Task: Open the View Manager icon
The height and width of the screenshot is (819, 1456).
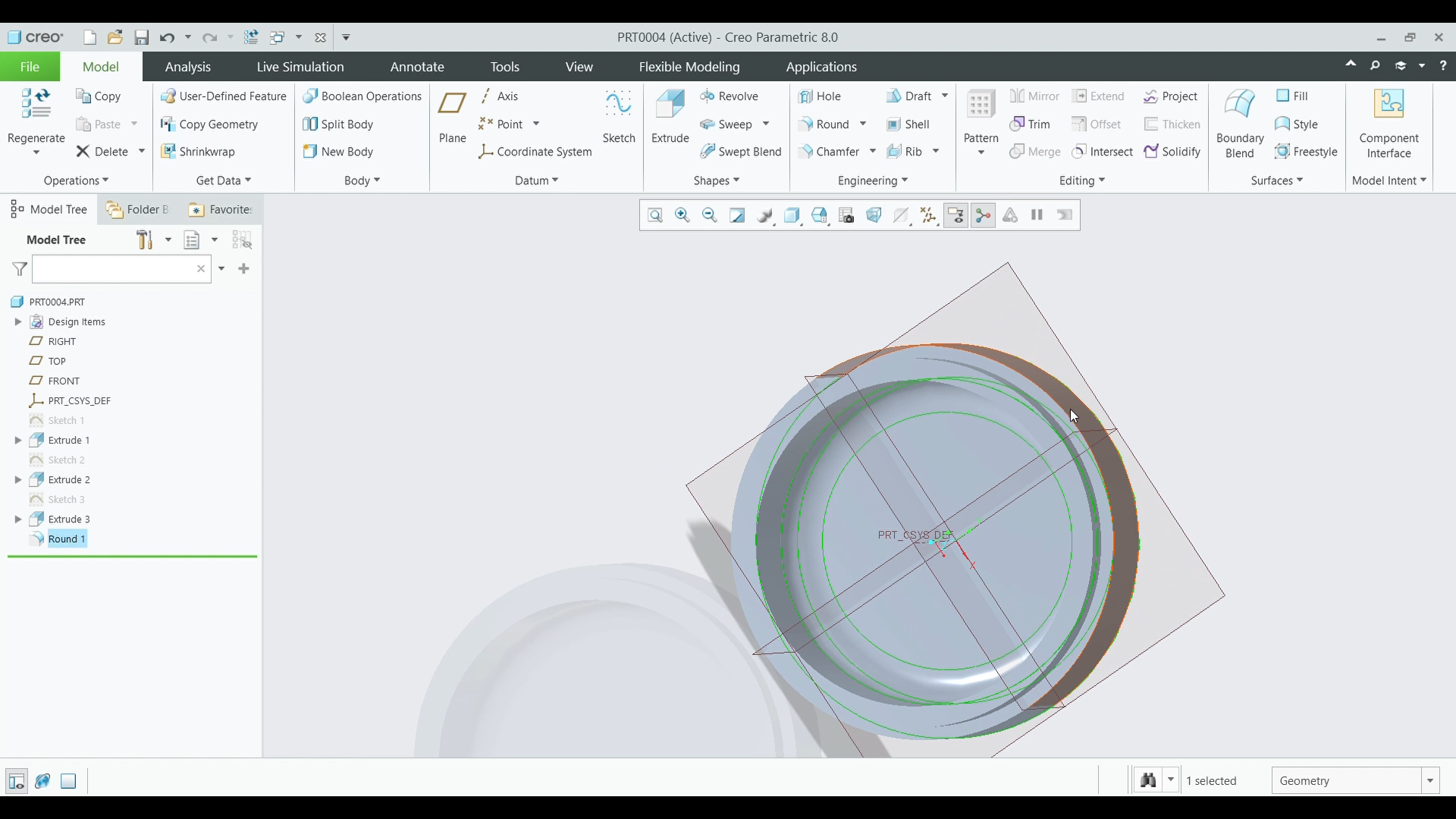Action: click(847, 215)
